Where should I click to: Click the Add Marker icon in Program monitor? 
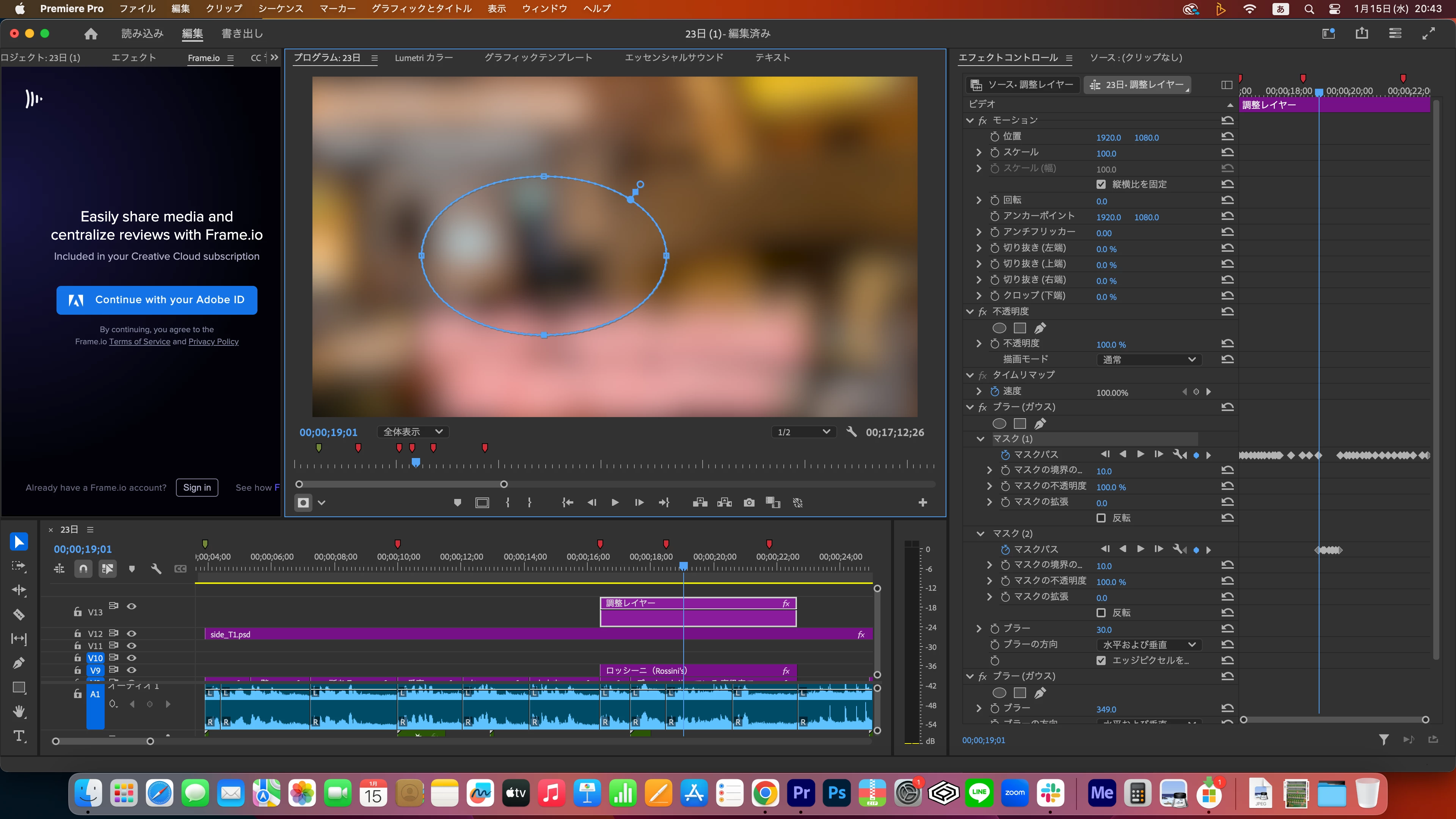(457, 502)
